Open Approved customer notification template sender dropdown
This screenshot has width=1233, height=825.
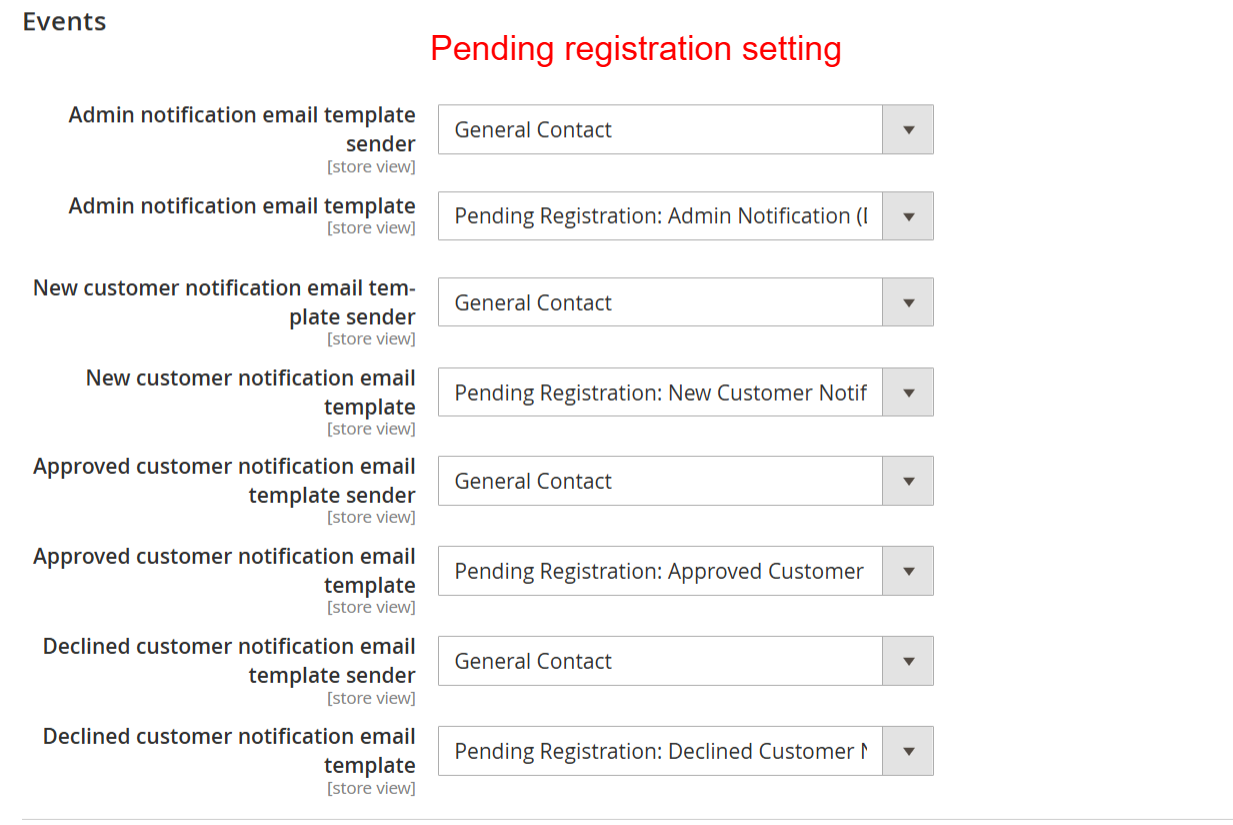click(x=685, y=481)
